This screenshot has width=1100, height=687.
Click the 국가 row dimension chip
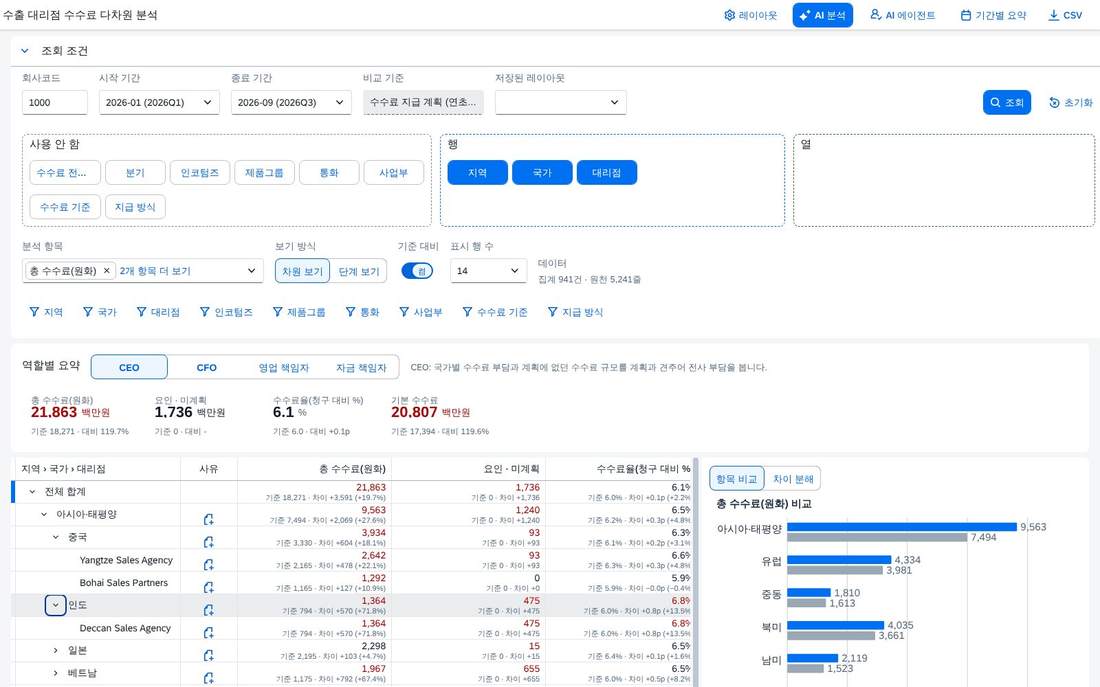[542, 173]
